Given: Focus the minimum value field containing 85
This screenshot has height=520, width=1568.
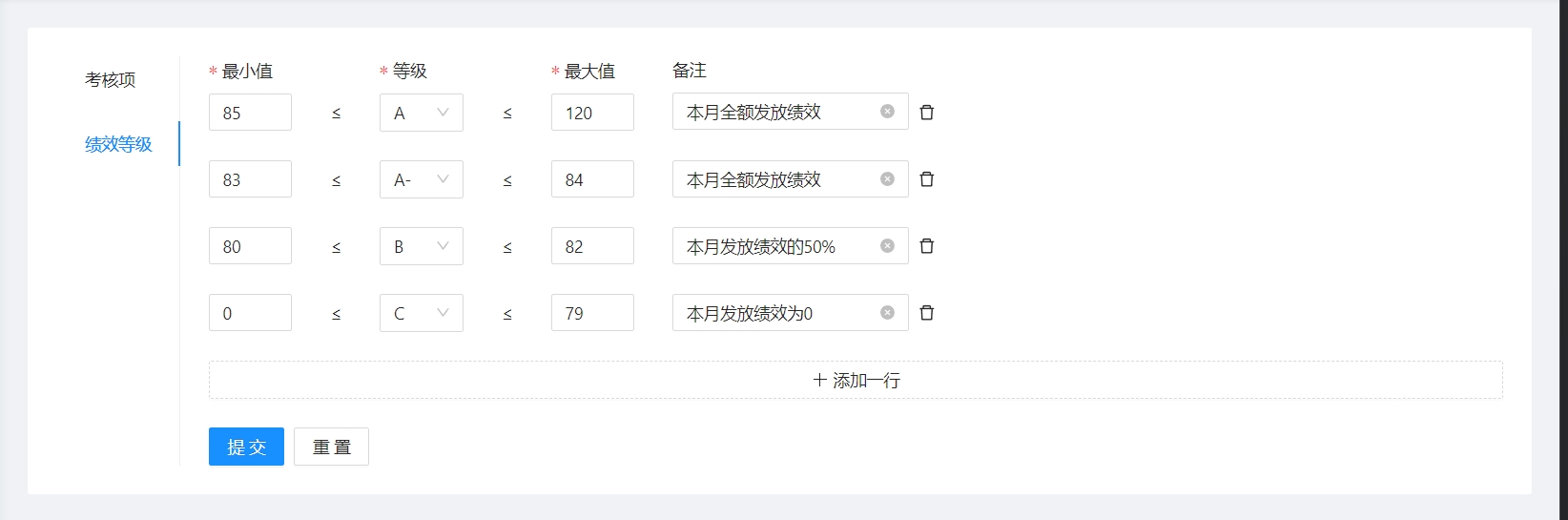Looking at the screenshot, I should point(250,113).
